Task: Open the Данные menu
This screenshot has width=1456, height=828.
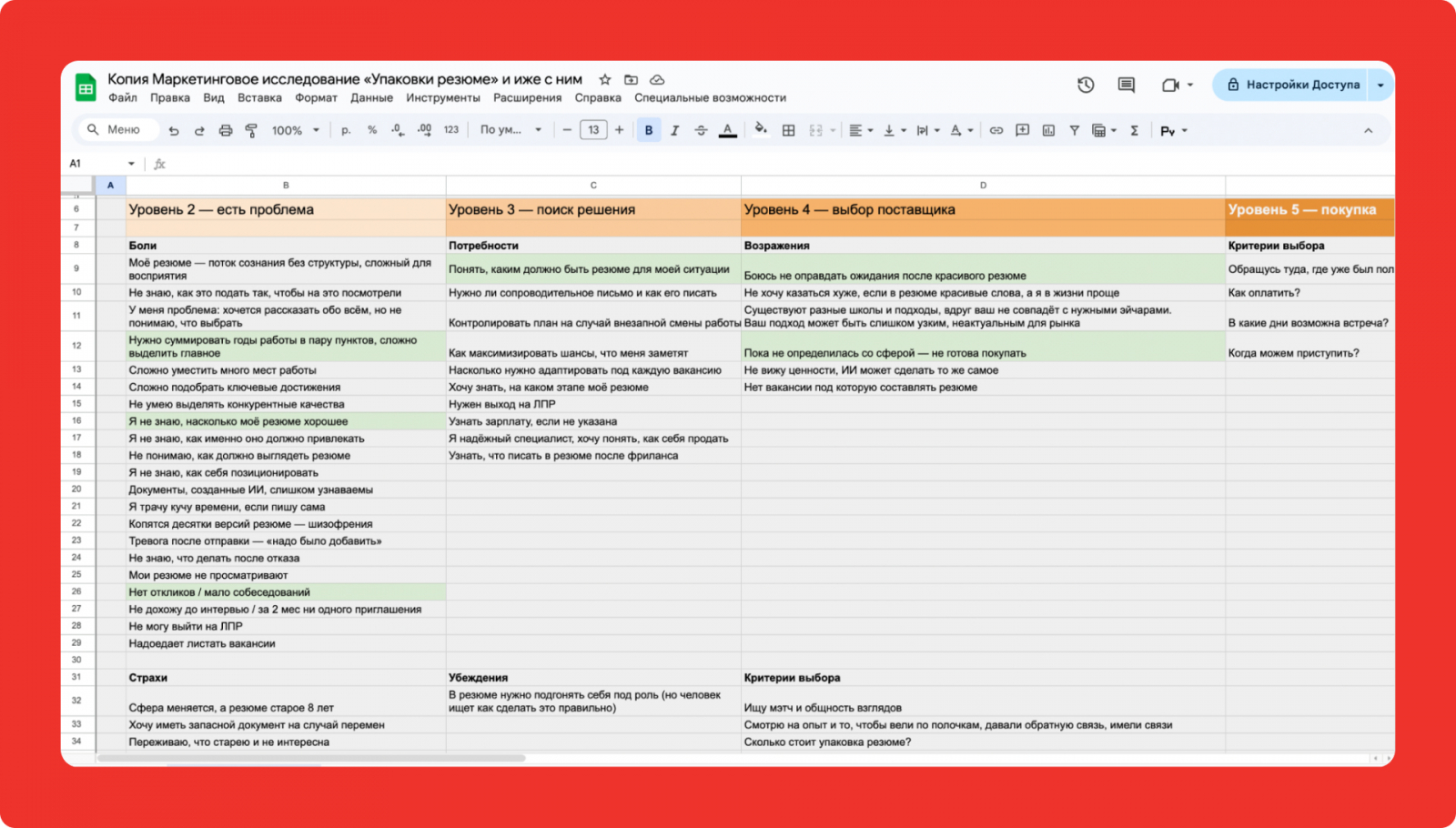Action: [x=371, y=98]
